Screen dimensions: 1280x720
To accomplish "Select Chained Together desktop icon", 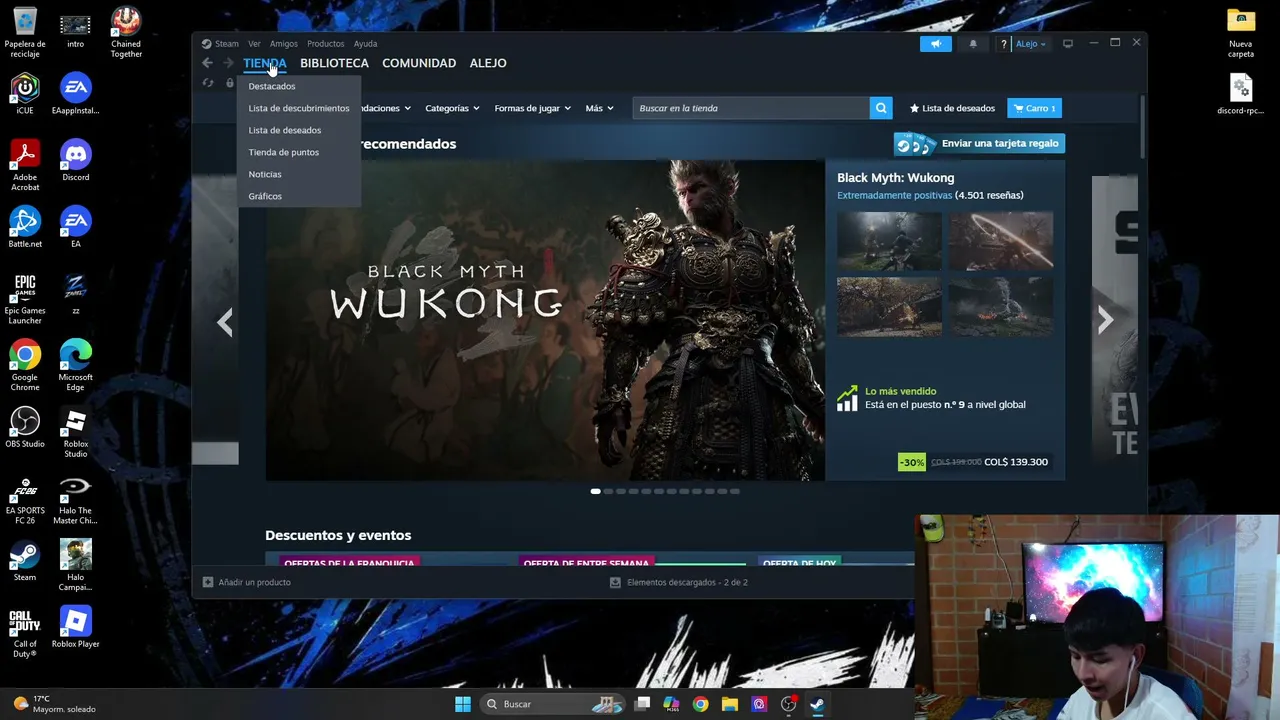I will (126, 32).
